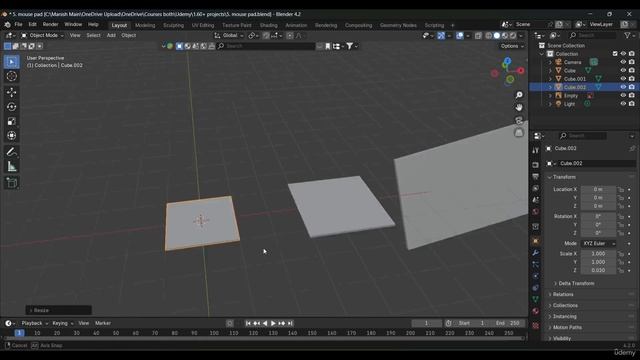Hide the Light object in viewport
The height and width of the screenshot is (360, 640).
(x=623, y=104)
